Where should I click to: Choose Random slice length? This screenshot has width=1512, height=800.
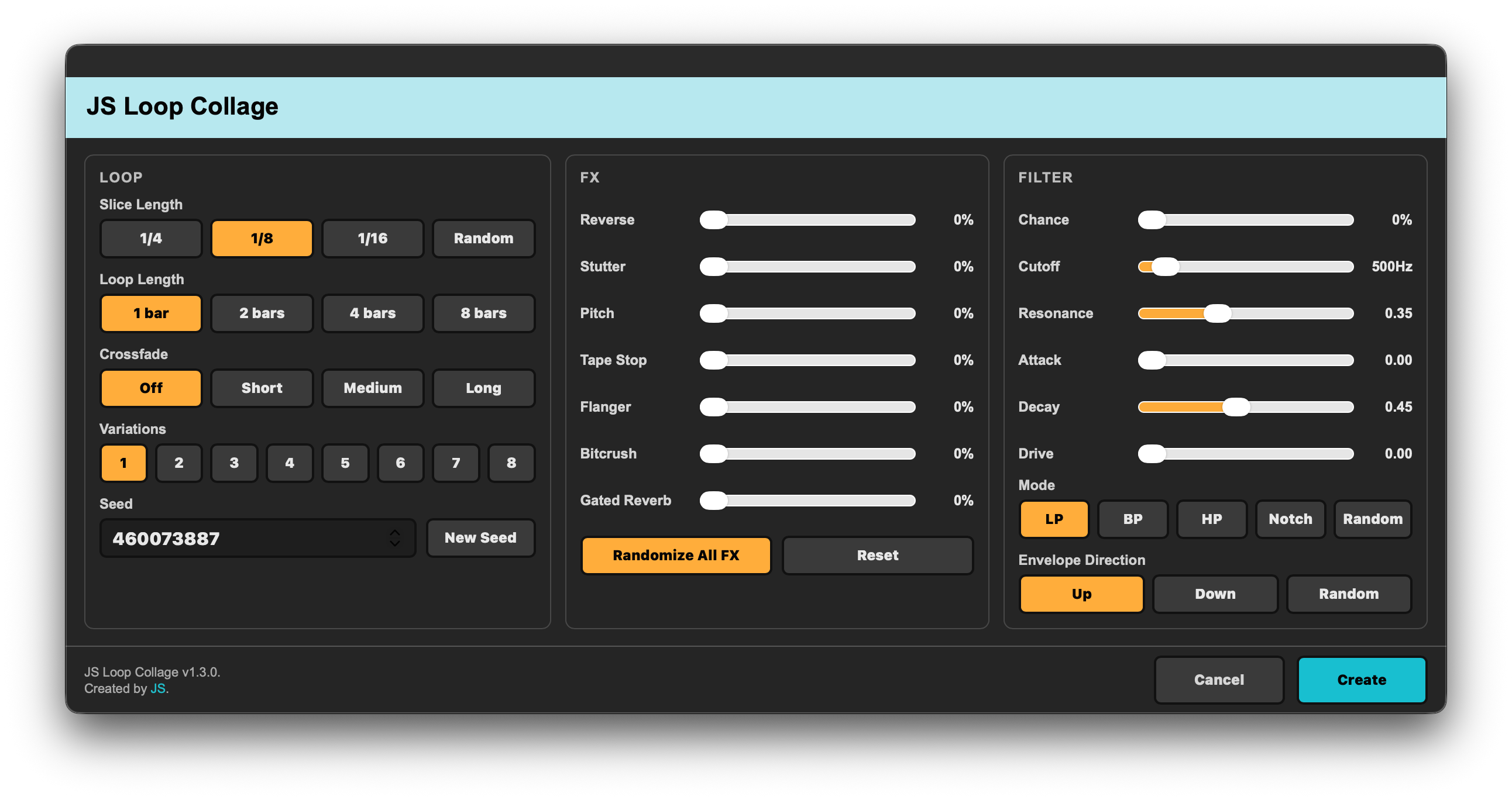pyautogui.click(x=484, y=238)
